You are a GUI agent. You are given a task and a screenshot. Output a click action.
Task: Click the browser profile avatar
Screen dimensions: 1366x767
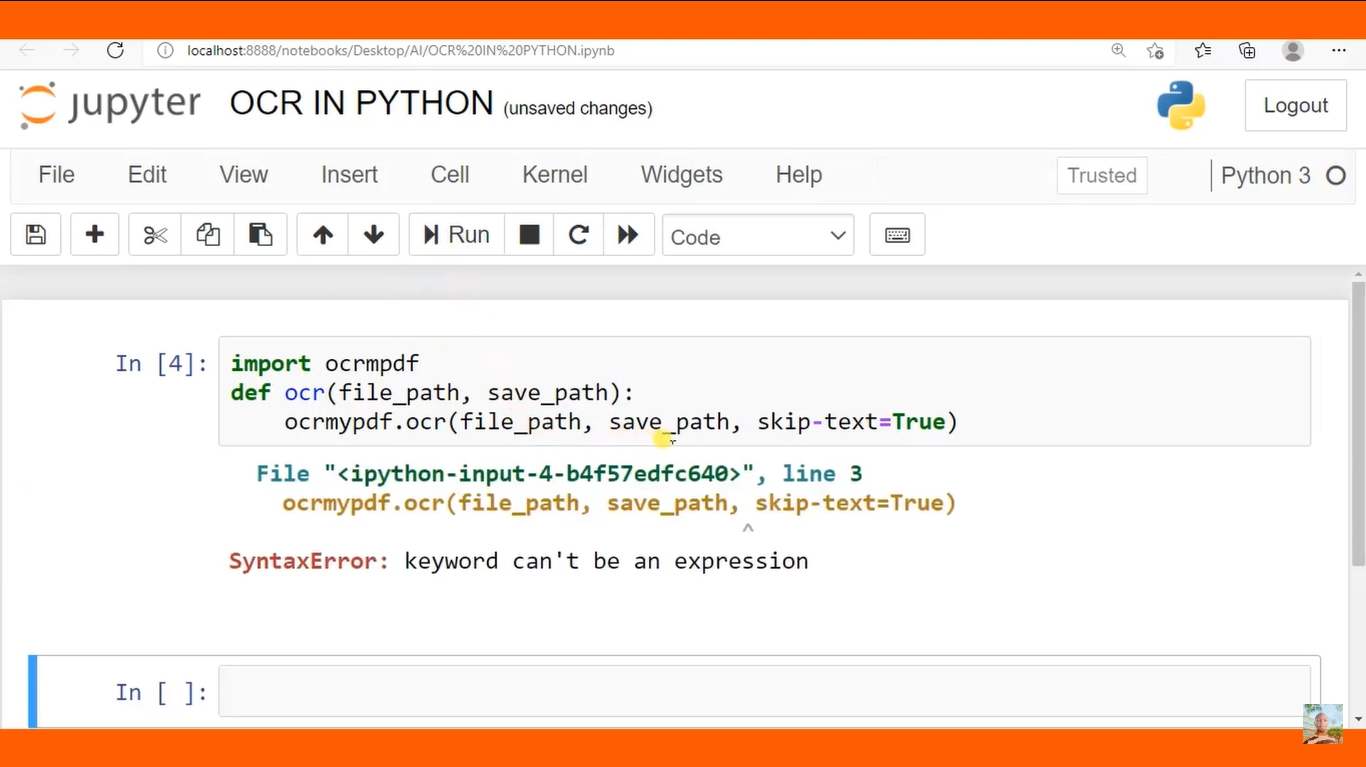1293,50
